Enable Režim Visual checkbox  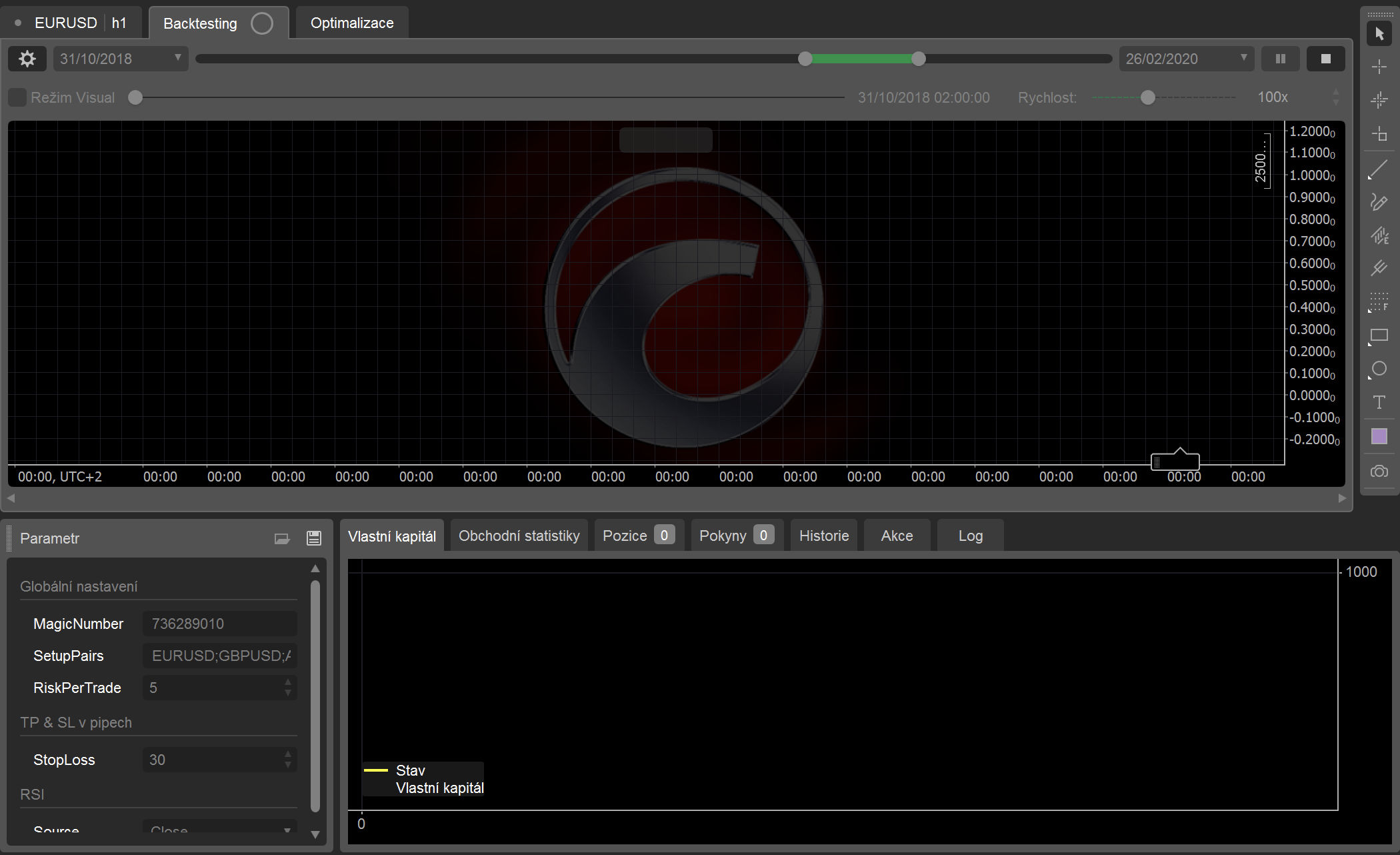coord(17,97)
